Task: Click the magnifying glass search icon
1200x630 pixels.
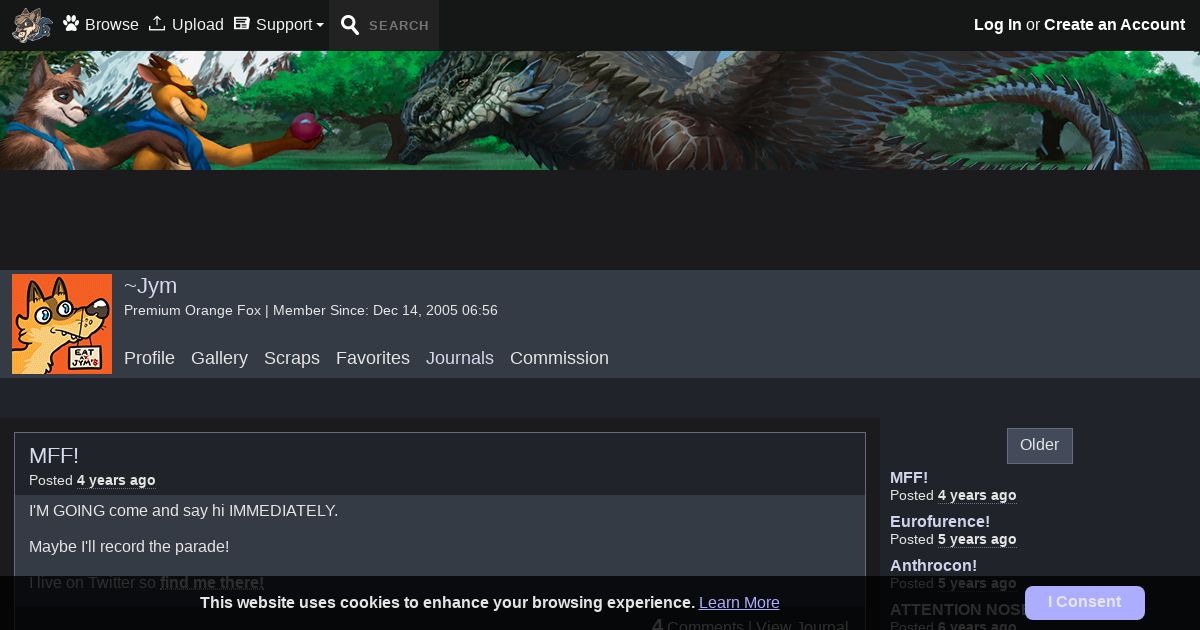Action: [x=350, y=25]
